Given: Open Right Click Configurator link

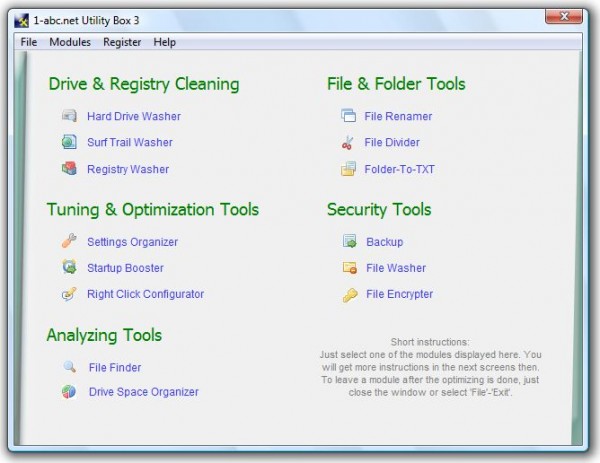Looking at the screenshot, I should pos(145,294).
